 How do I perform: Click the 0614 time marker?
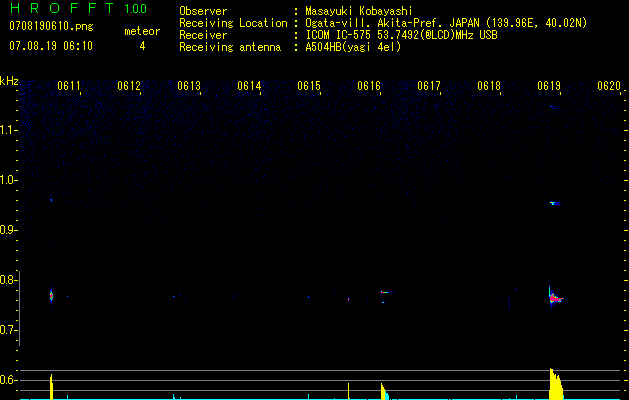tap(249, 86)
